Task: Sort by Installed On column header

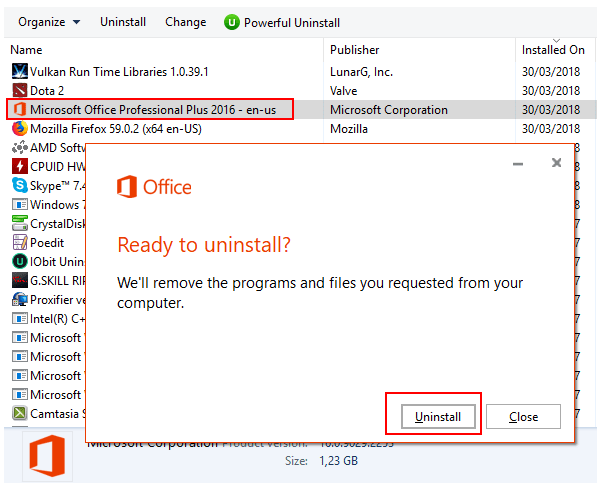Action: pos(553,49)
